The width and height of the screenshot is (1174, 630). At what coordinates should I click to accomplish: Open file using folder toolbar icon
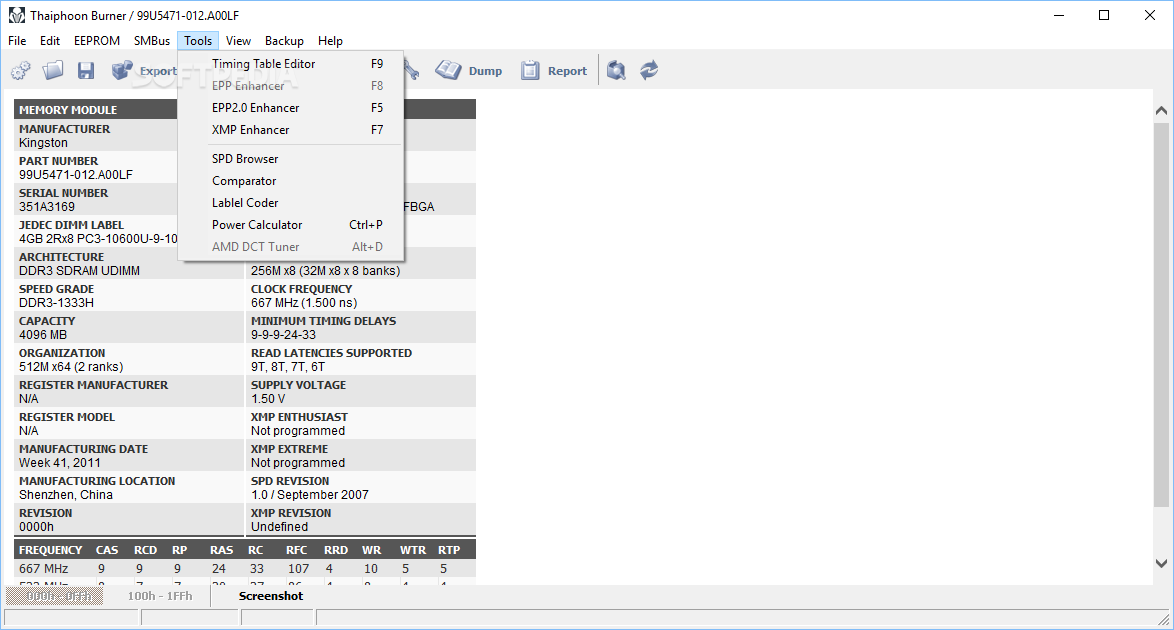[53, 70]
